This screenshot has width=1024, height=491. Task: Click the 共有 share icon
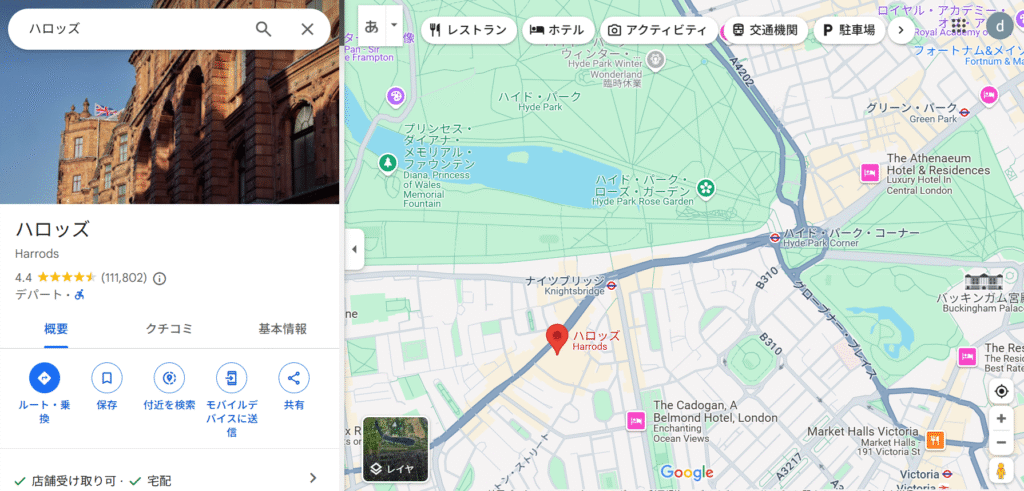point(294,378)
